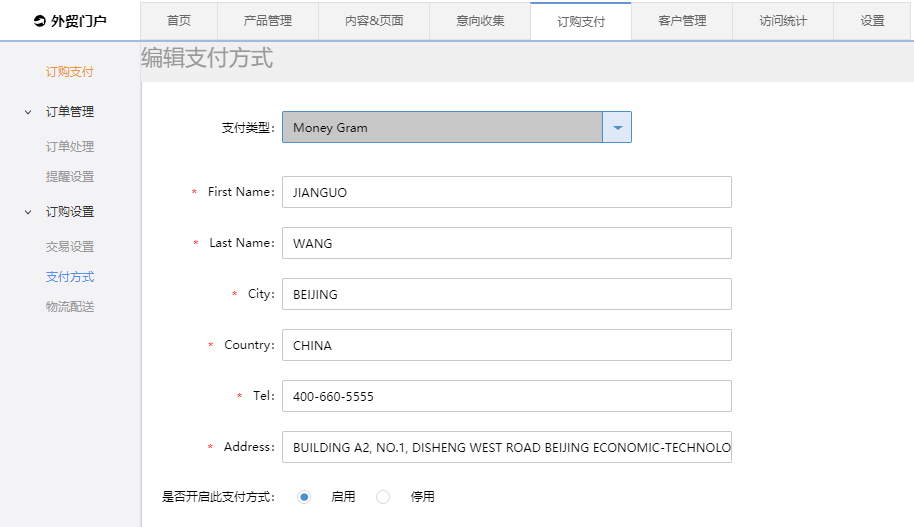
Task: Click the Address input field
Action: [506, 447]
